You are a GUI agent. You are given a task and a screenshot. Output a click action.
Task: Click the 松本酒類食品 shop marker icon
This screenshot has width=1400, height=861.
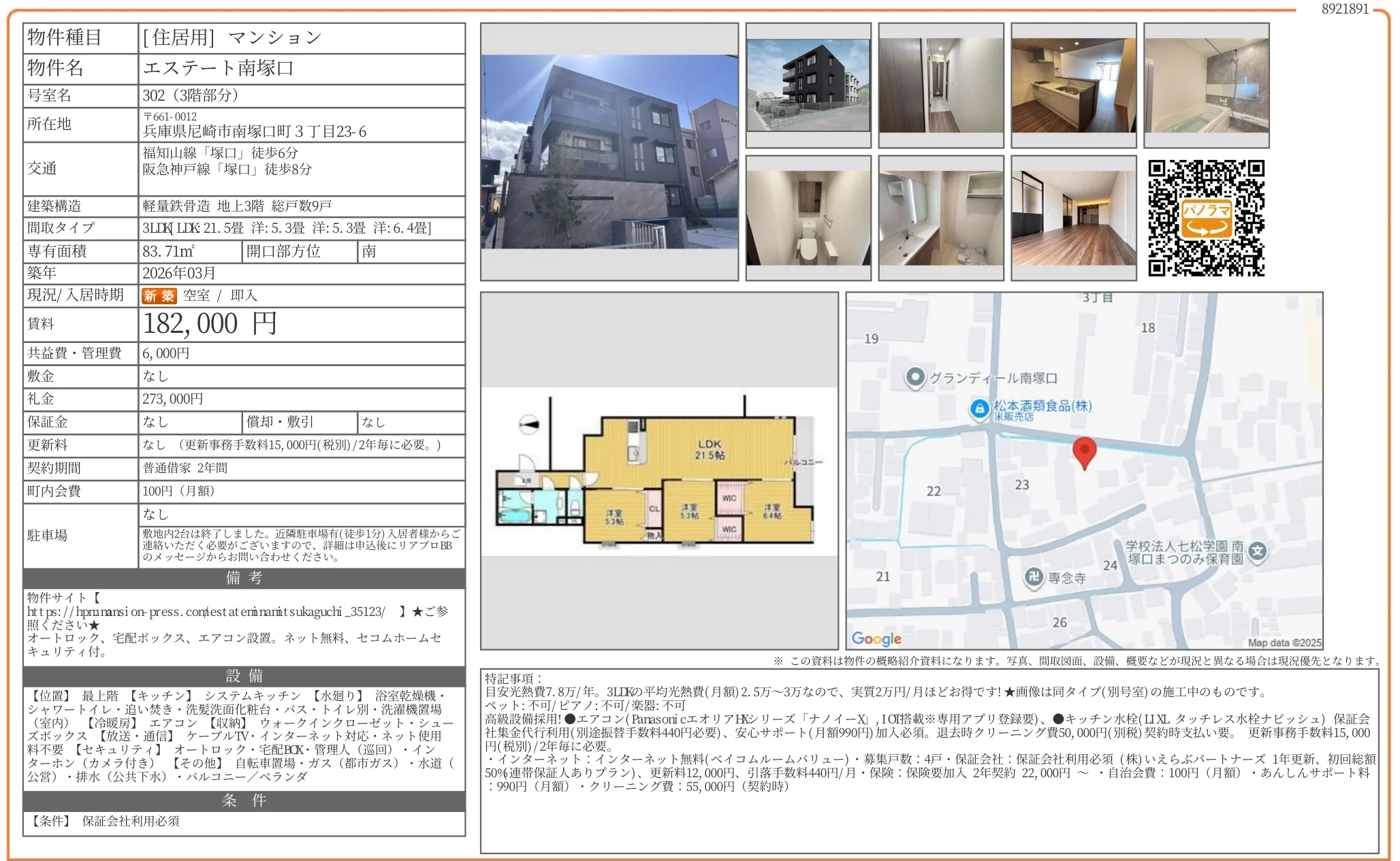979,408
